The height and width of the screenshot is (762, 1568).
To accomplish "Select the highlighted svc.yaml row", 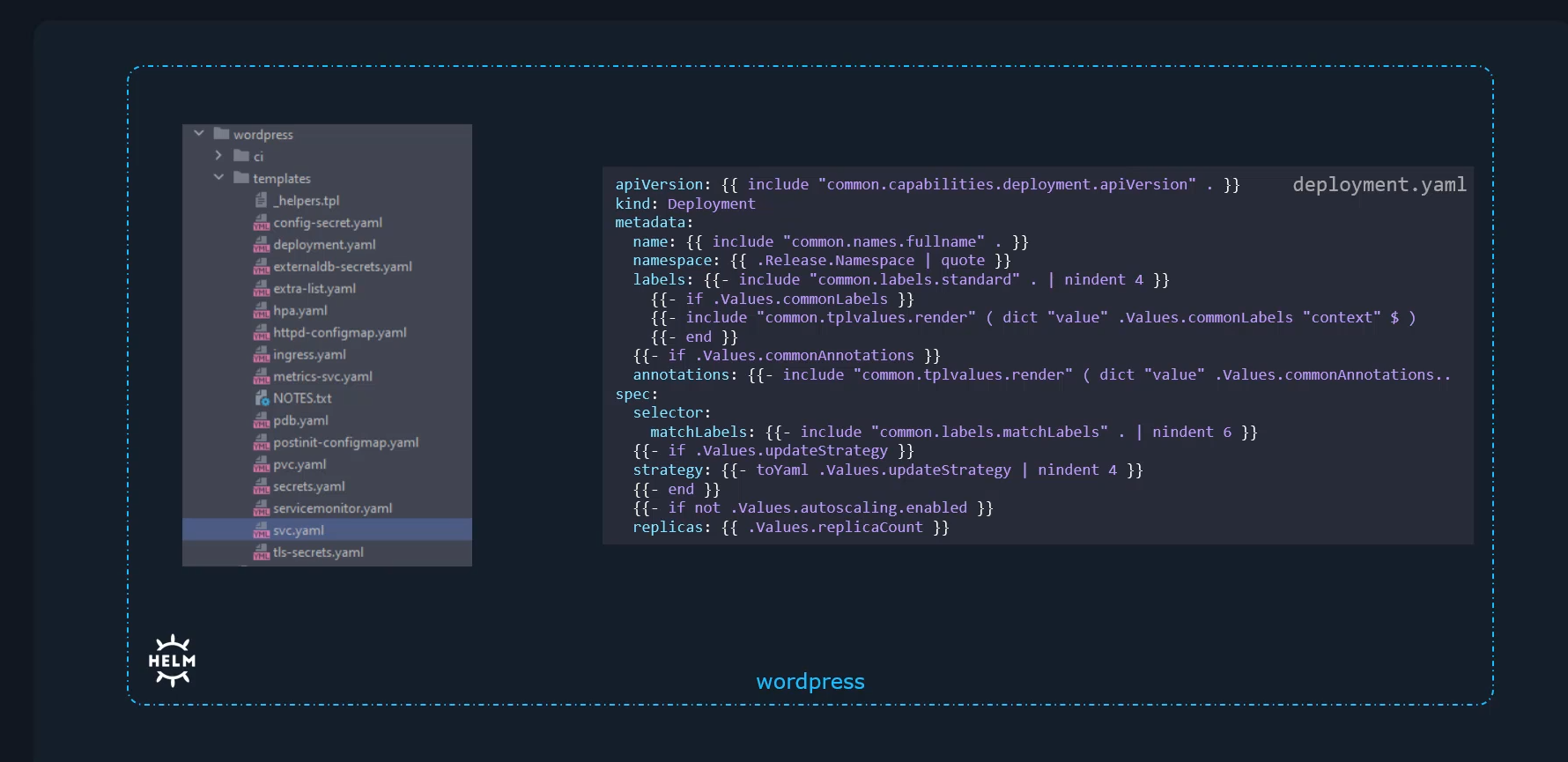I will pyautogui.click(x=327, y=530).
